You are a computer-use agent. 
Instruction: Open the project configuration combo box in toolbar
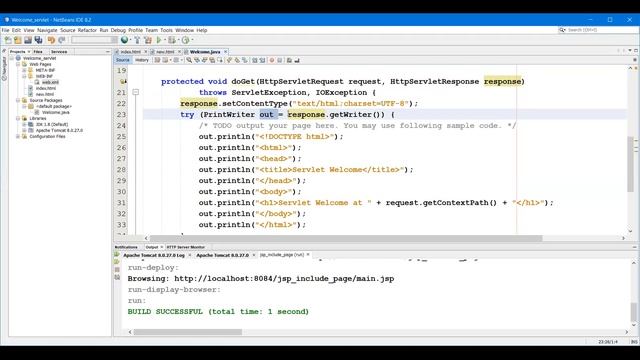pos(94,40)
